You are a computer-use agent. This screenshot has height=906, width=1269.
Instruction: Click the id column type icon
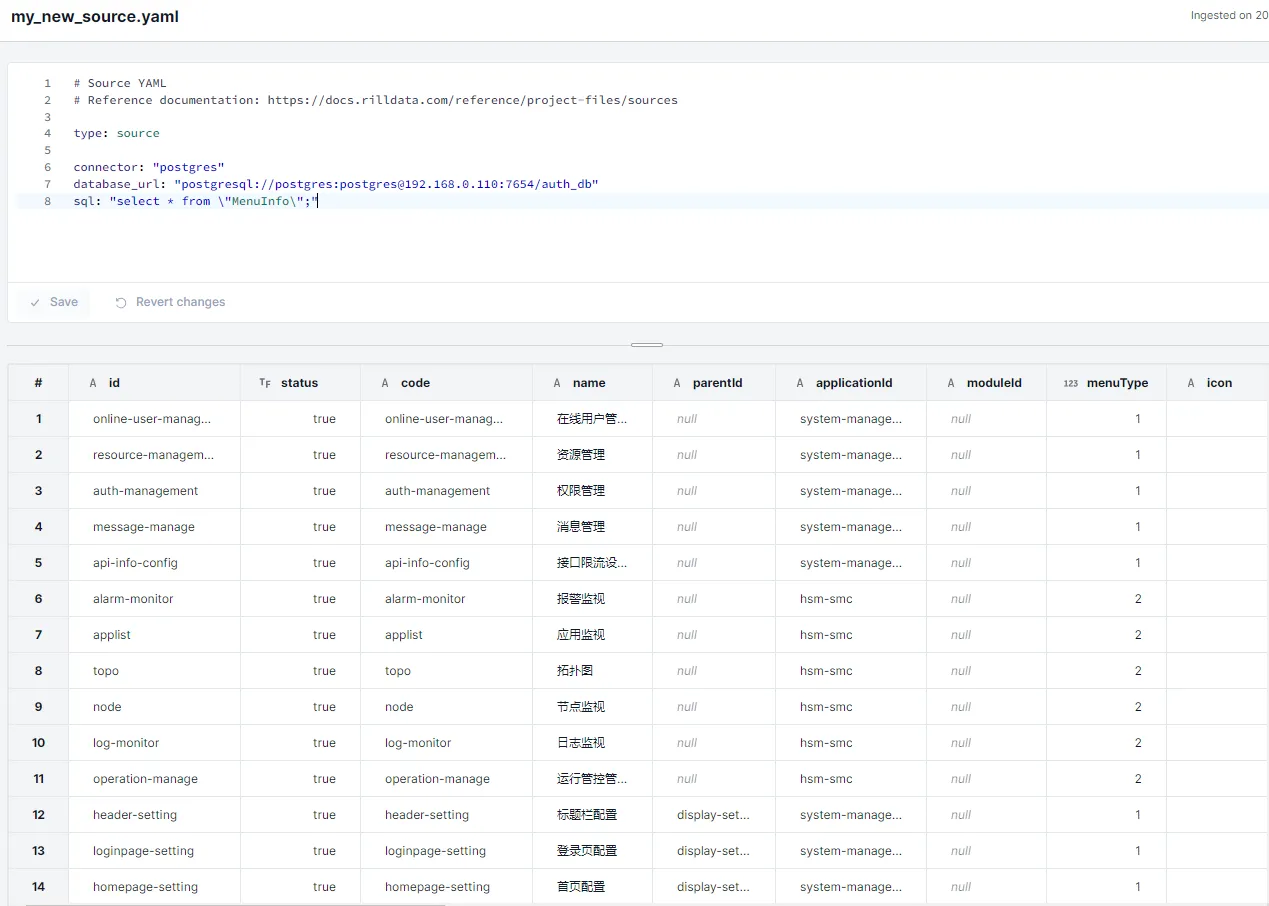click(x=93, y=383)
